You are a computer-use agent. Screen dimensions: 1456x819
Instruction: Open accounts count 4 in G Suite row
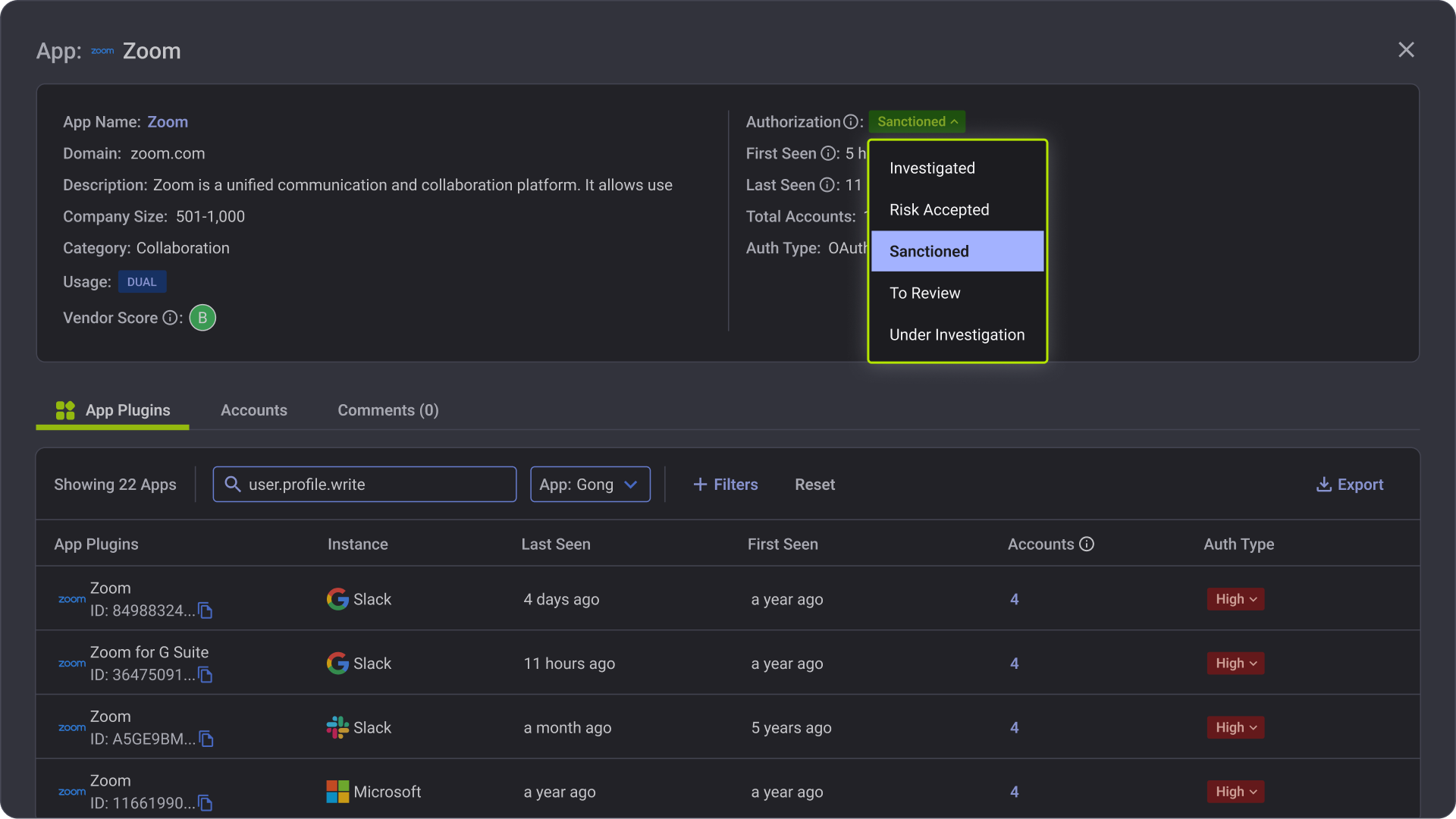point(1014,664)
